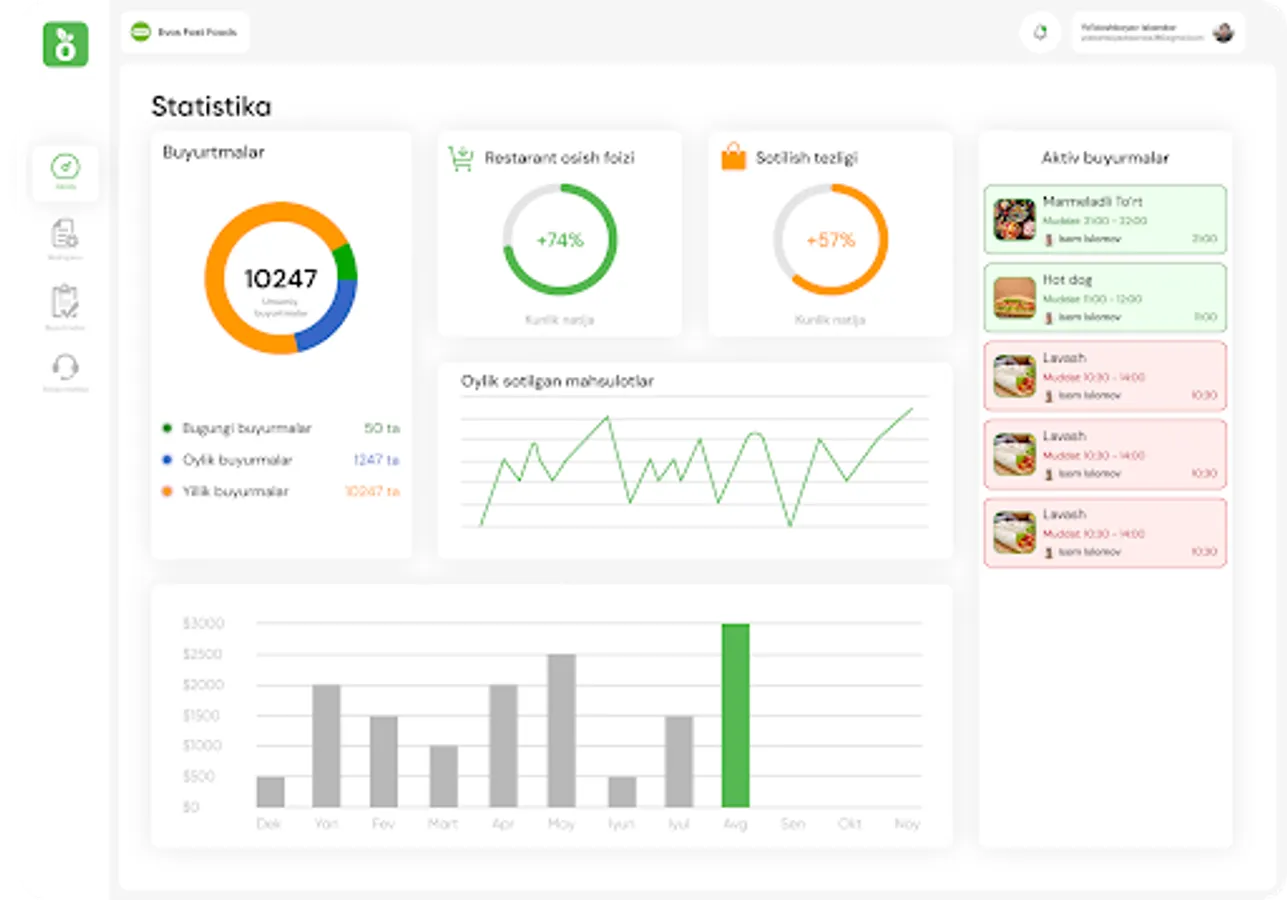Click the Yan bar in the chart
Screen dimensions: 1287x900
click(x=326, y=746)
